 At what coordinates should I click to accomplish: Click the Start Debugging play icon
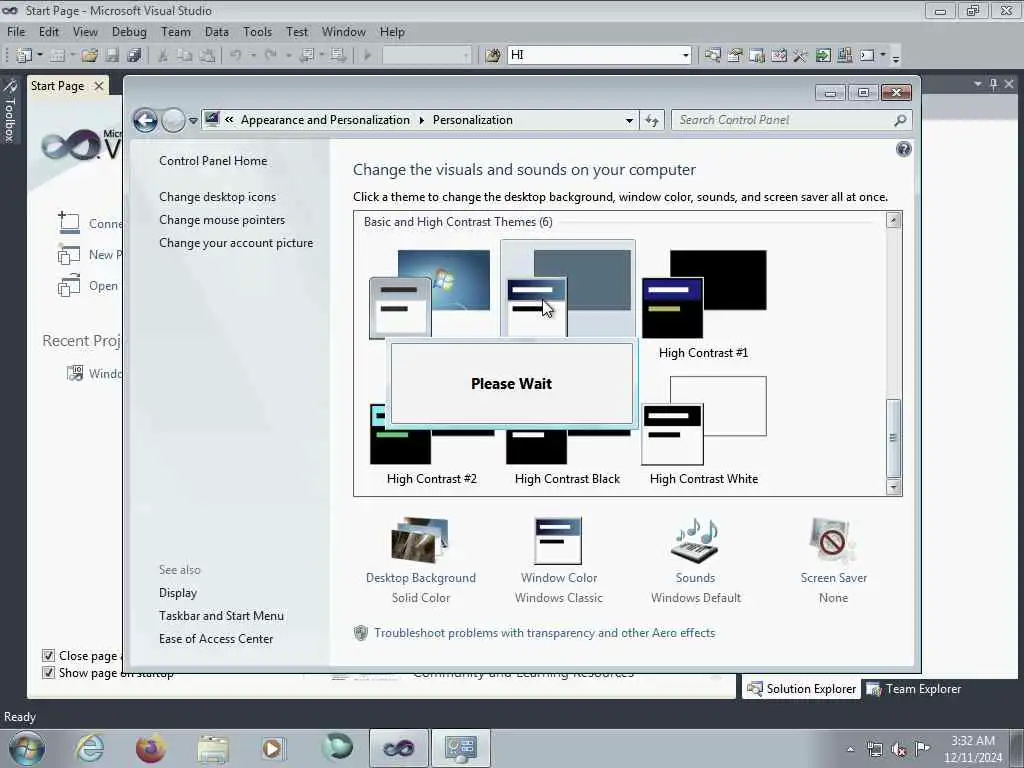click(x=367, y=56)
